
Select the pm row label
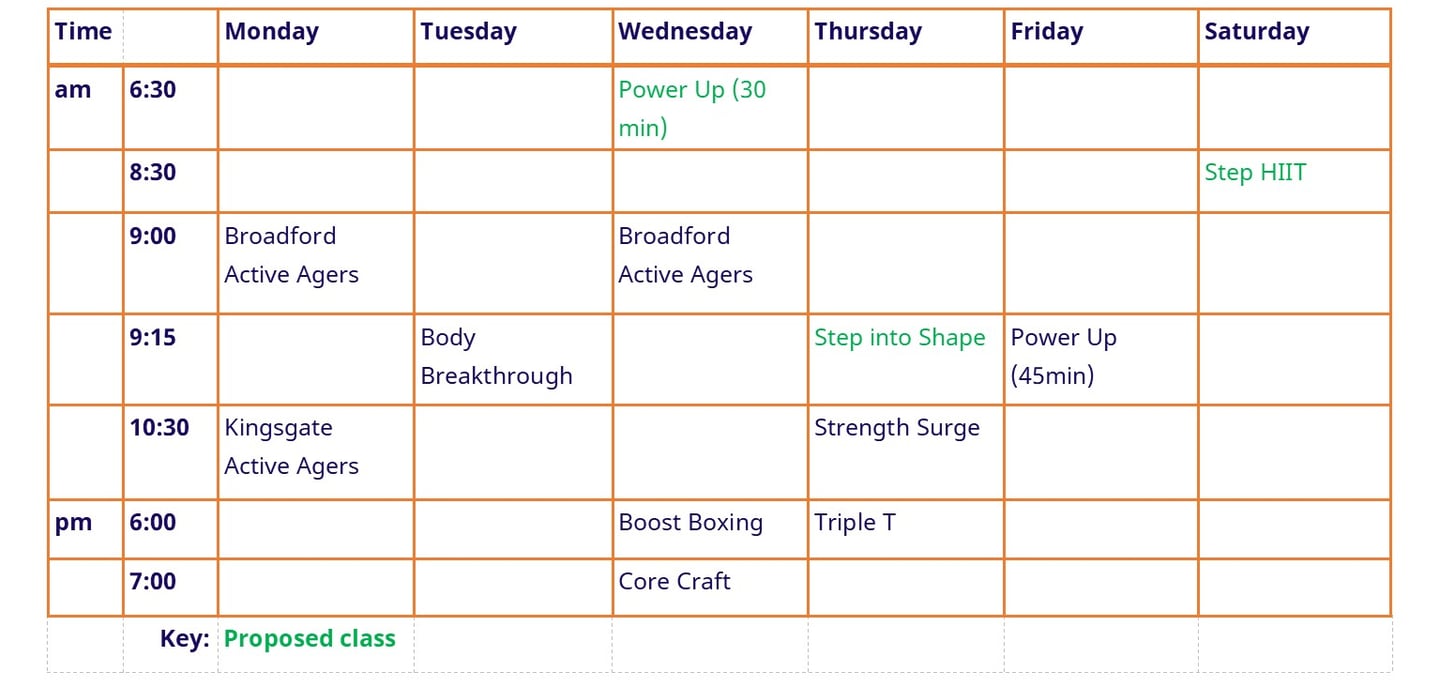(73, 523)
